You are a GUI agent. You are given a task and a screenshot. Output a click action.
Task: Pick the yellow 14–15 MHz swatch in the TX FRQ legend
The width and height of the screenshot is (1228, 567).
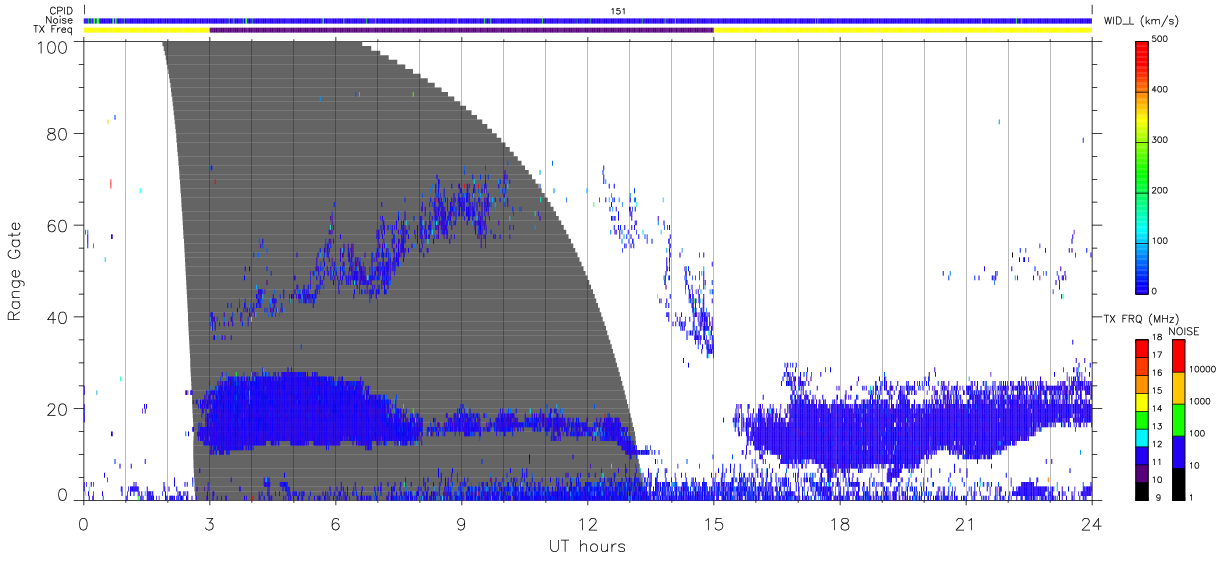tap(1143, 400)
